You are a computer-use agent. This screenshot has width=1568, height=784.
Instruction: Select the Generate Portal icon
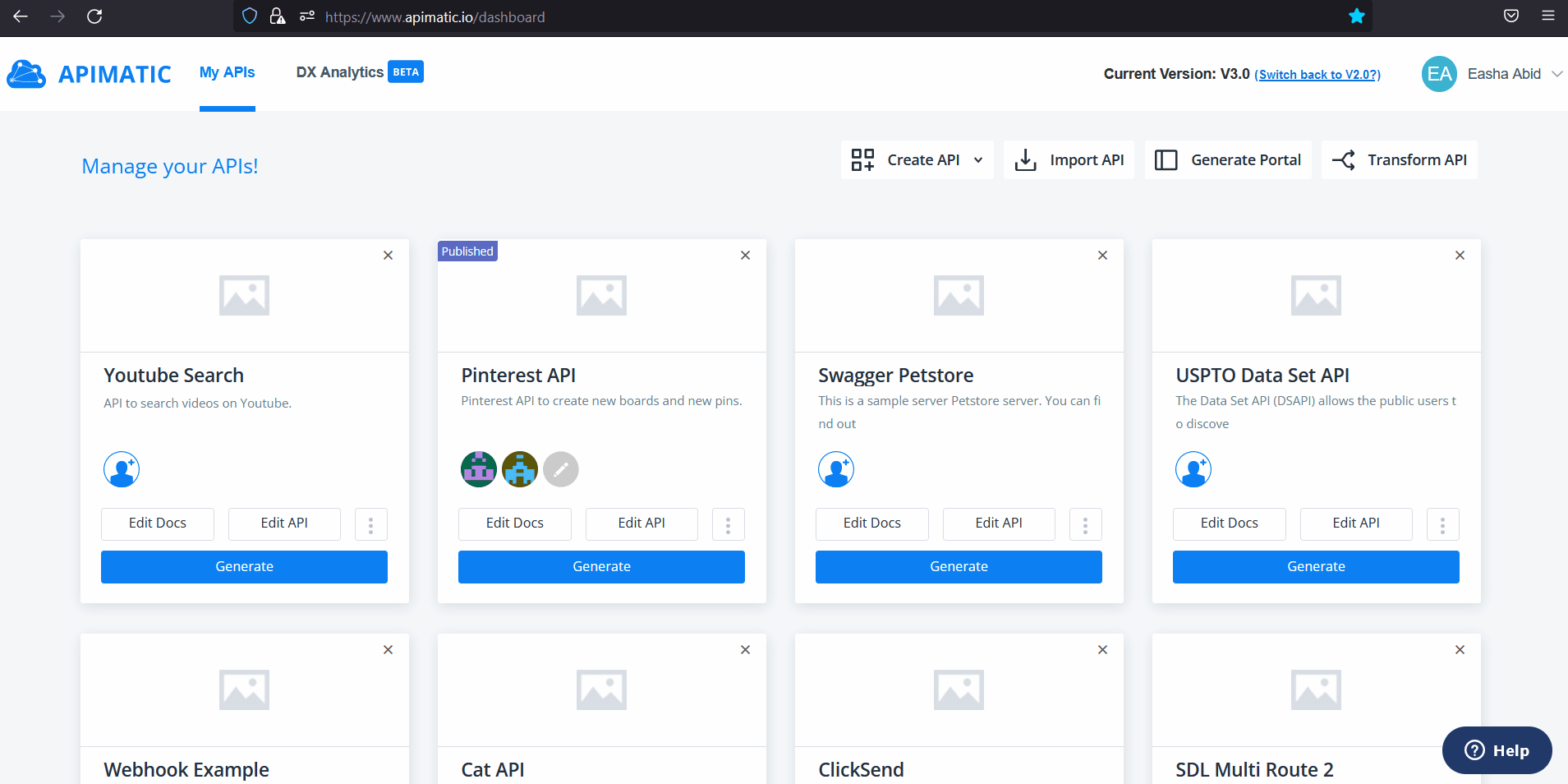(1167, 159)
